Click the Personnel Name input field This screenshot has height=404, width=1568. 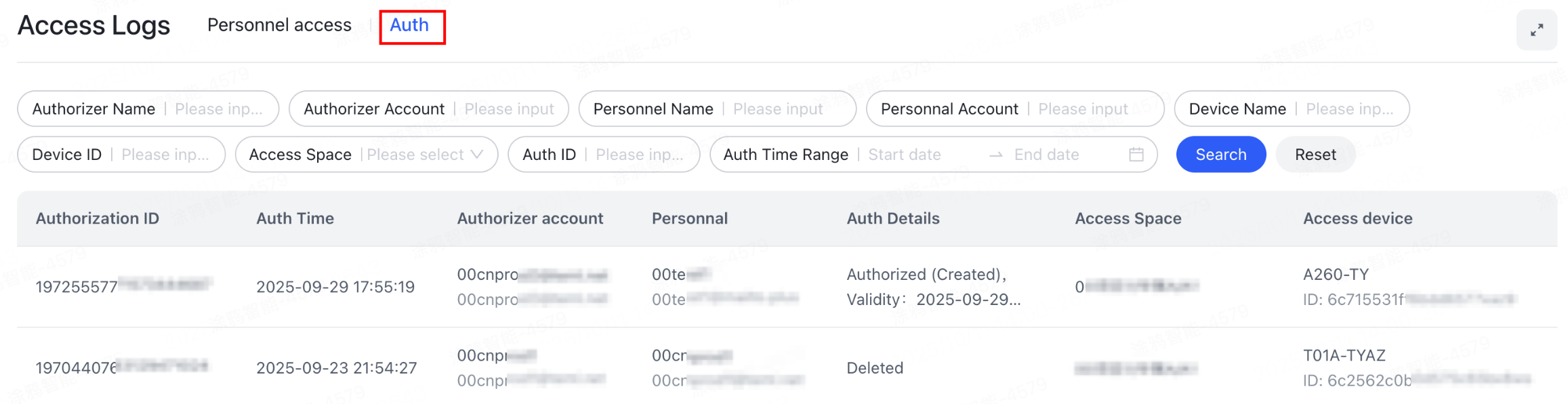780,108
